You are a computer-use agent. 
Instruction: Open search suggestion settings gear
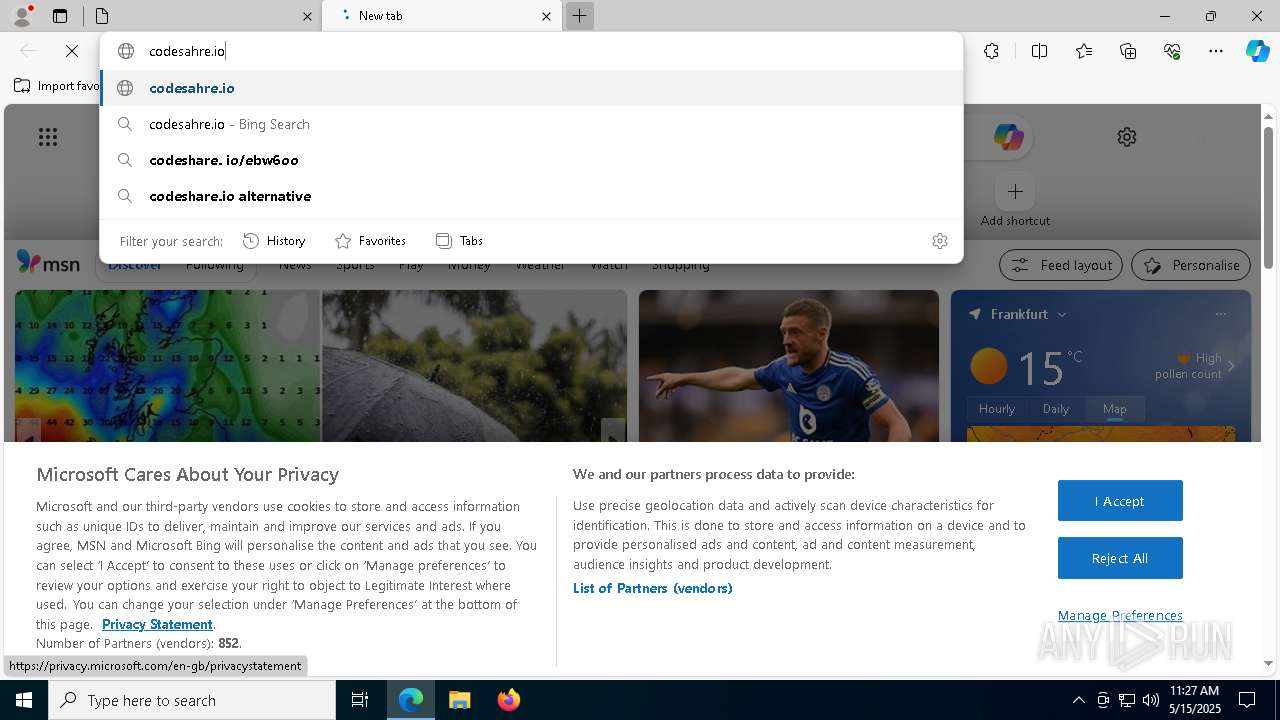tap(939, 241)
